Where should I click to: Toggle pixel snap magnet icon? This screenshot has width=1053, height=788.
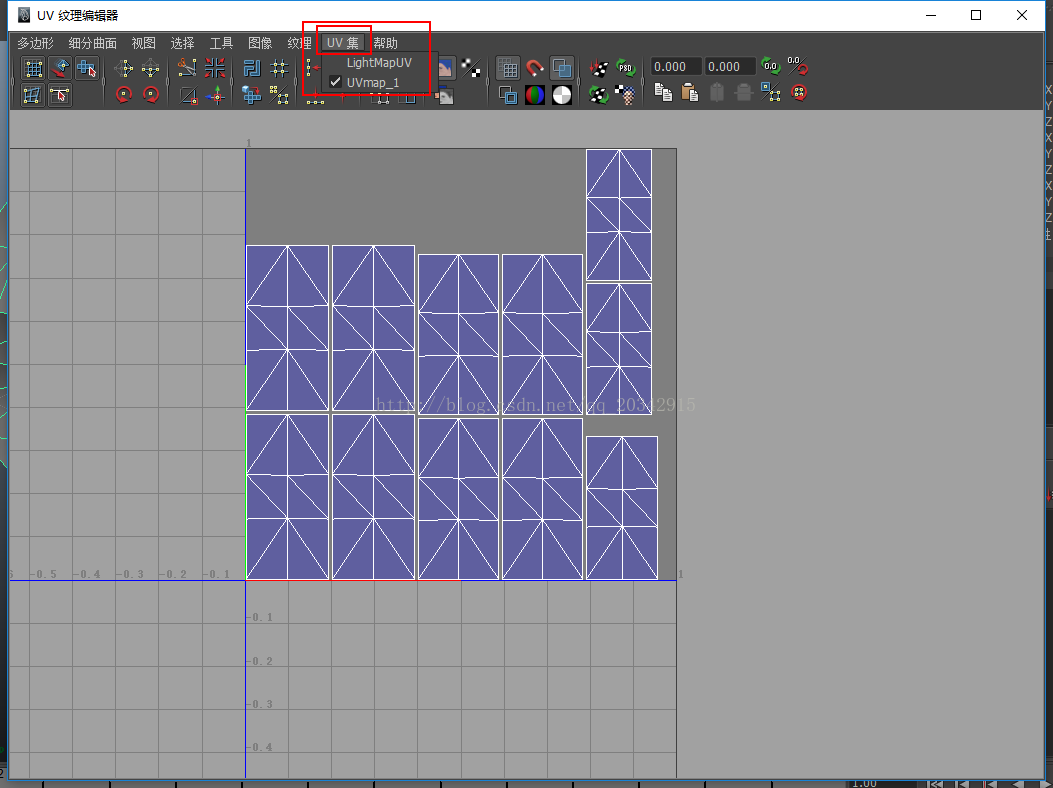tap(535, 68)
